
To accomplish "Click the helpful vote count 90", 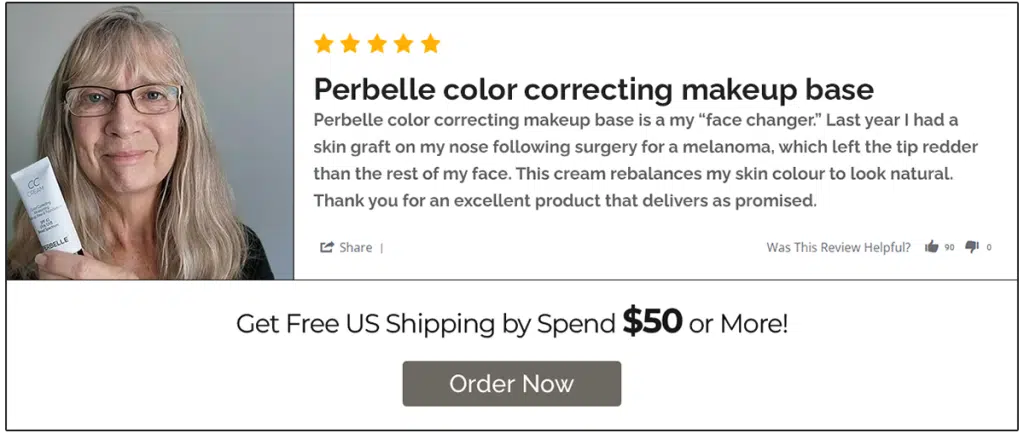I will (x=949, y=247).
